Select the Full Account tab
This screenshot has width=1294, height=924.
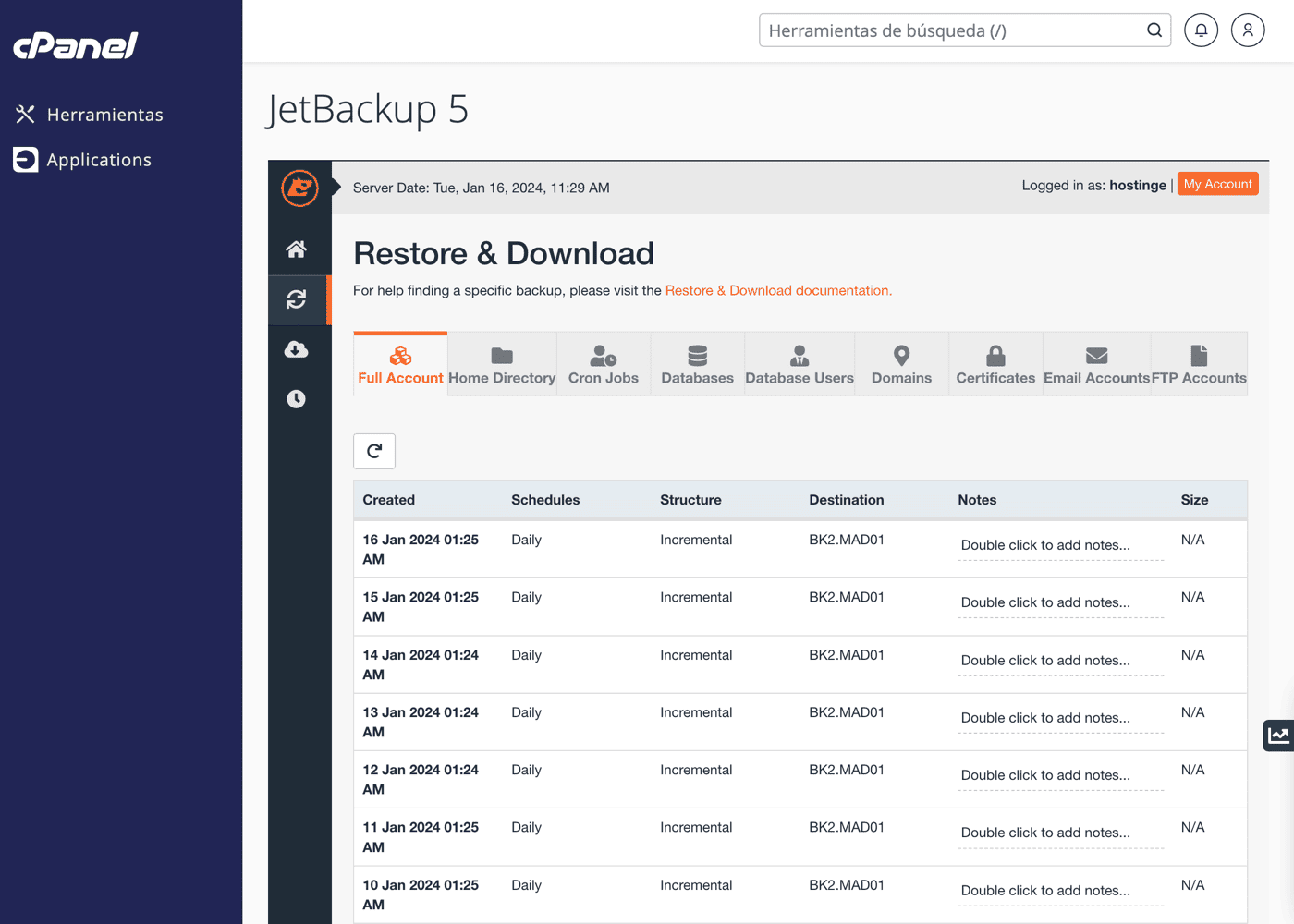pyautogui.click(x=400, y=365)
